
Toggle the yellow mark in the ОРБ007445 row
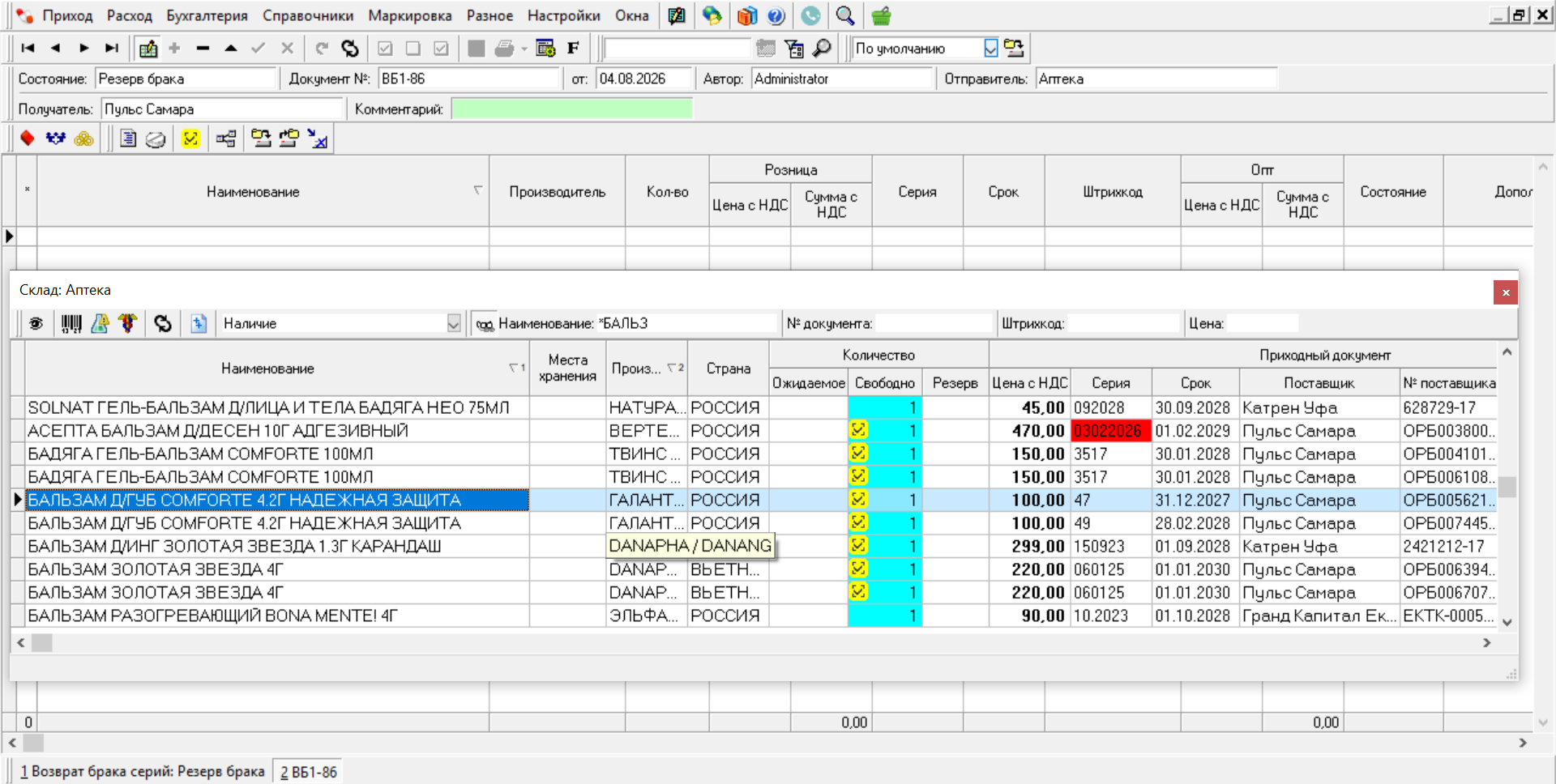(858, 522)
